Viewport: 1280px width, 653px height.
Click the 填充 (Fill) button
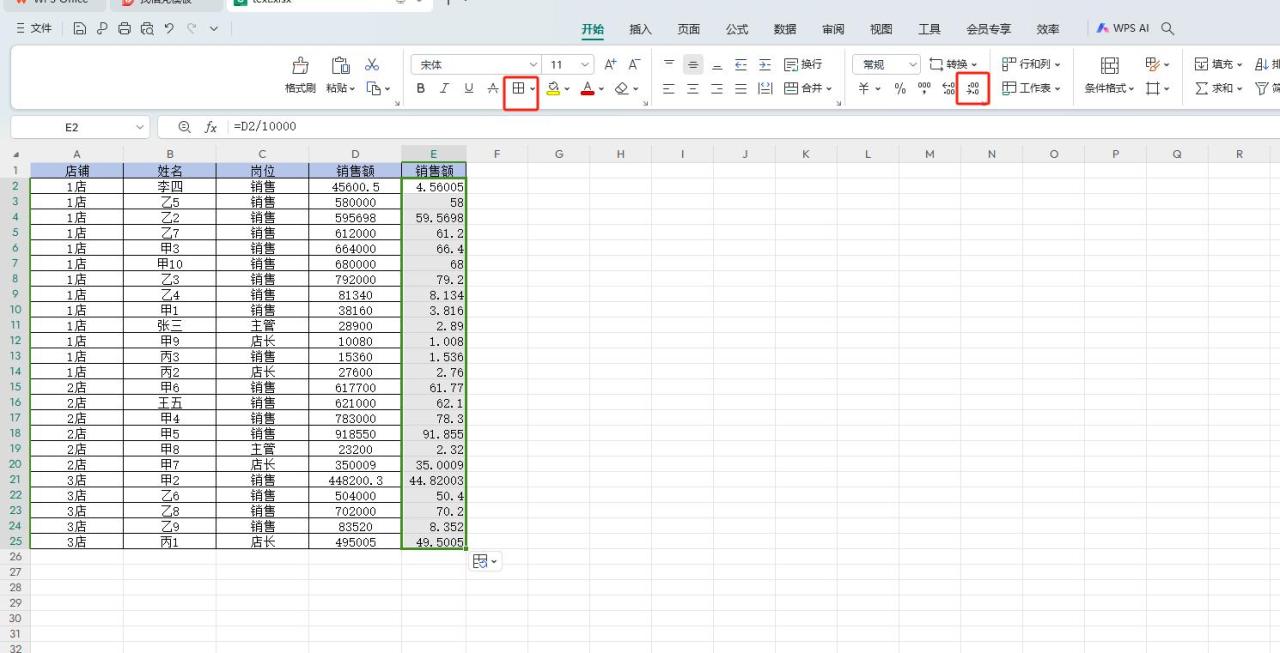(x=1219, y=64)
